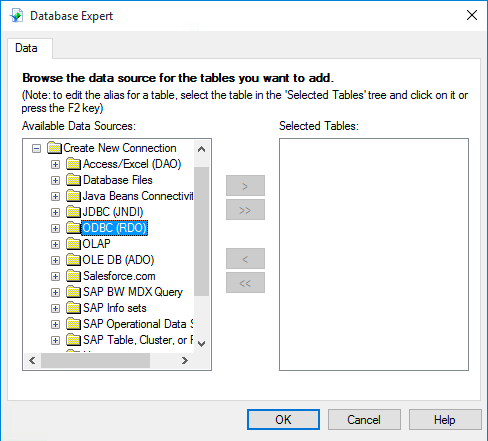Expand the SAP Info sets node
488x441 pixels.
coord(55,308)
